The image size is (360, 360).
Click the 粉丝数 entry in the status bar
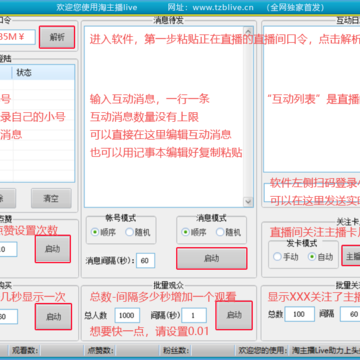(x=176, y=350)
